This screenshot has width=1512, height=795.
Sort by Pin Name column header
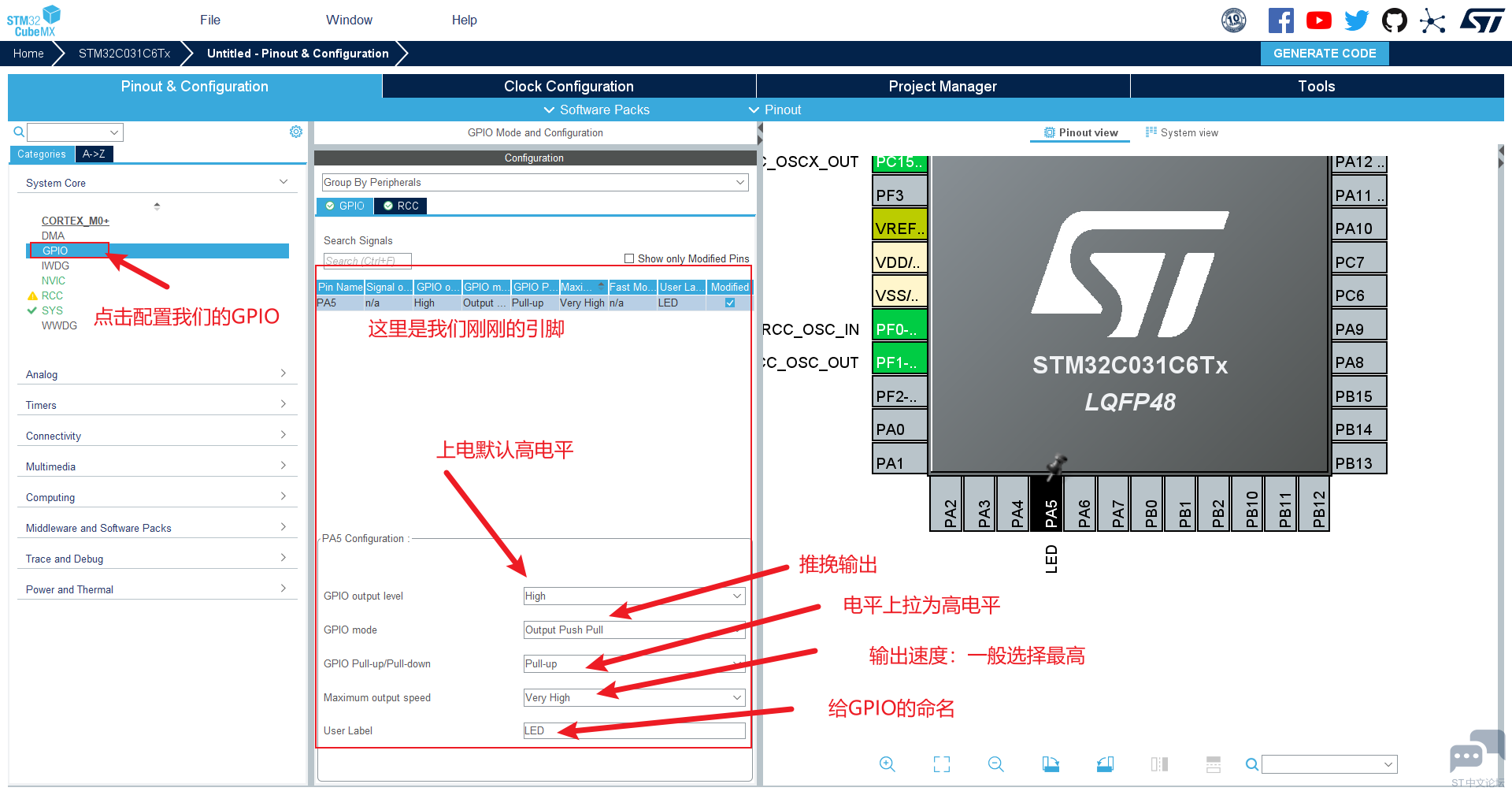coord(340,287)
